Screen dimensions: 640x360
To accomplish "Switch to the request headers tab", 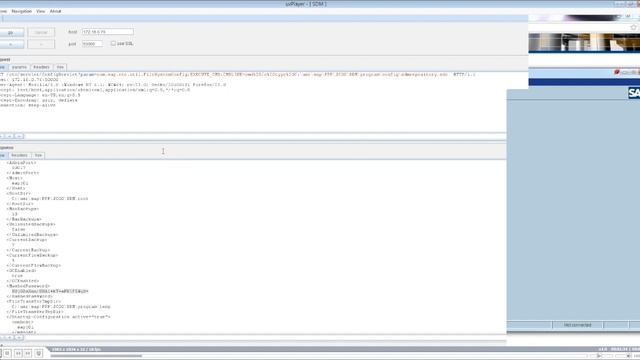I will point(41,67).
